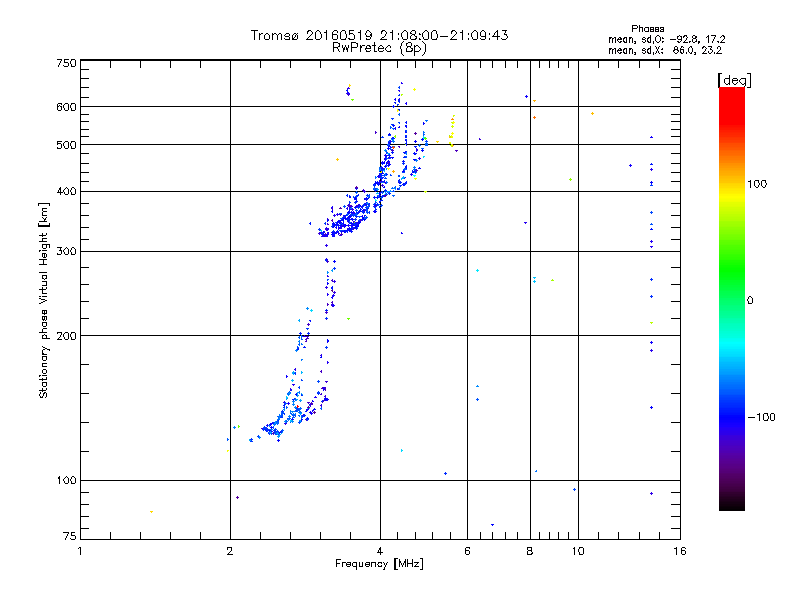The width and height of the screenshot is (800, 600).
Task: Click the '1' x-axis tick label
Action: coord(80,551)
